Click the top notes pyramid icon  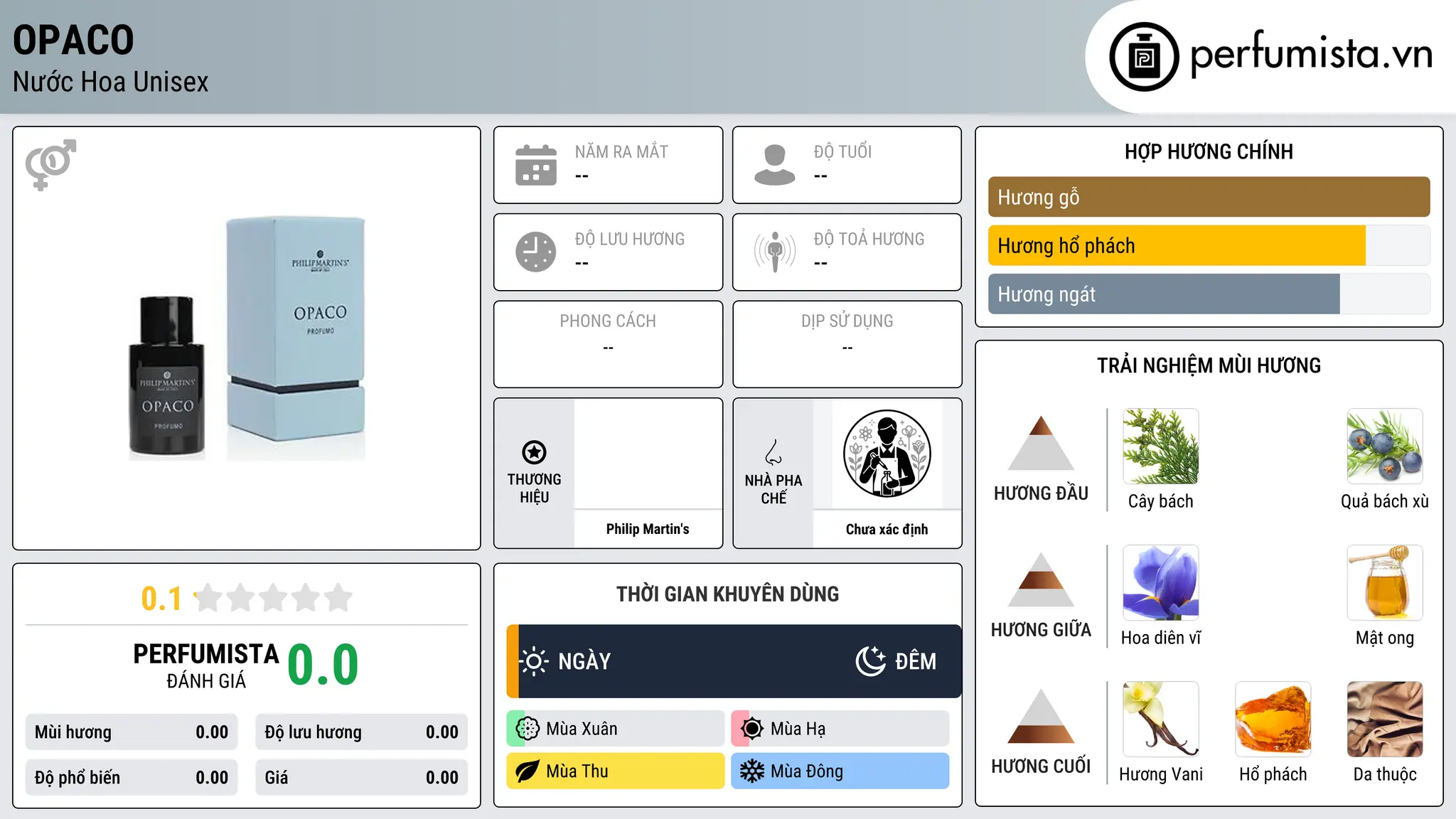1041,443
